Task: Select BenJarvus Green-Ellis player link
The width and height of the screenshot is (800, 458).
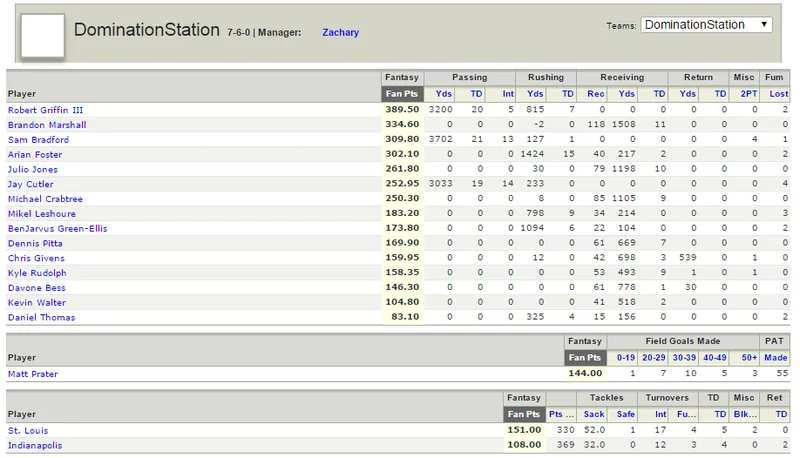Action: pyautogui.click(x=58, y=228)
